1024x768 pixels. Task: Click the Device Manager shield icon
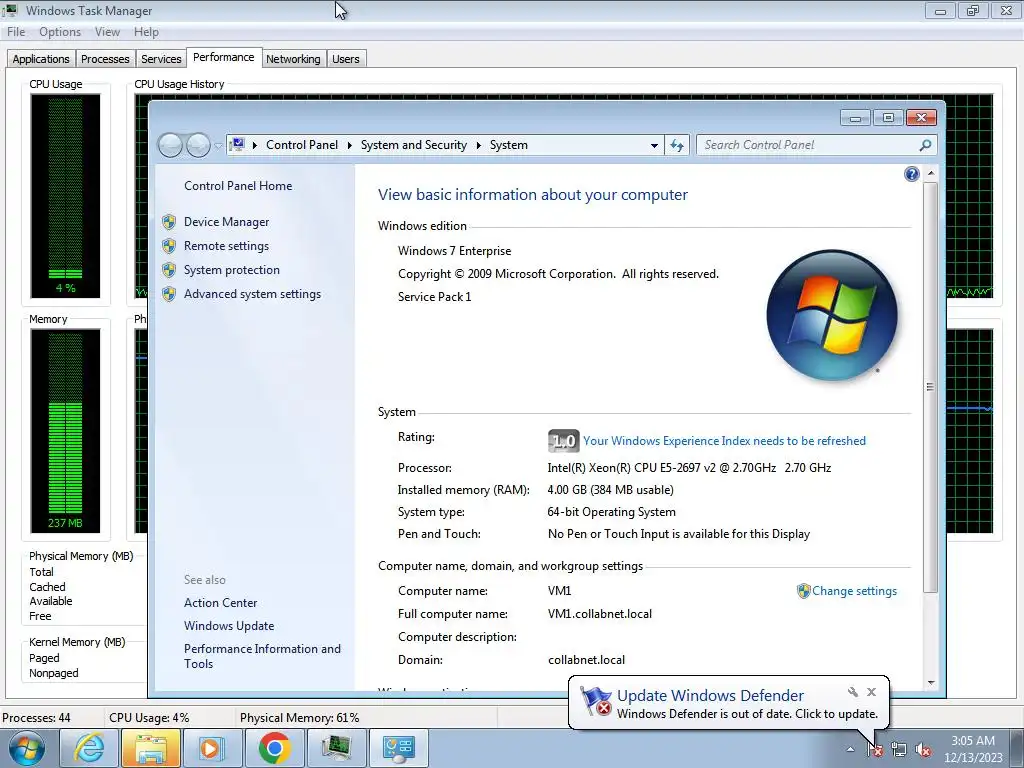(169, 222)
